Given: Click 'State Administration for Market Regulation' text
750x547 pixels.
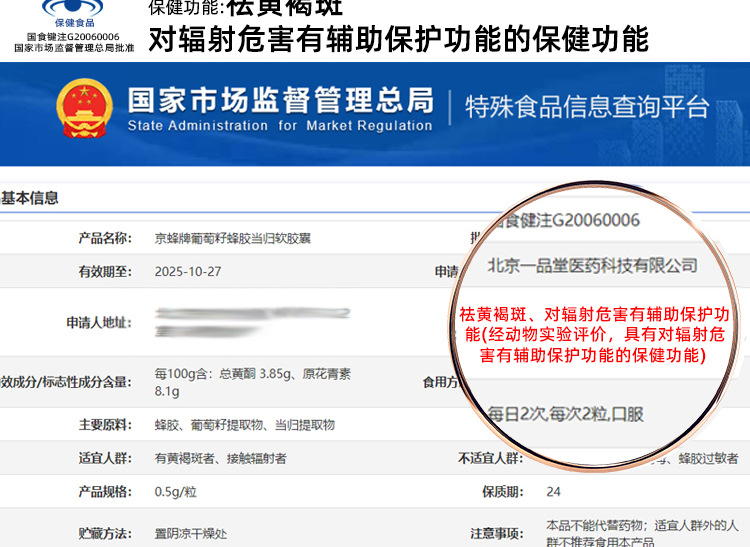Looking at the screenshot, I should pyautogui.click(x=280, y=126).
